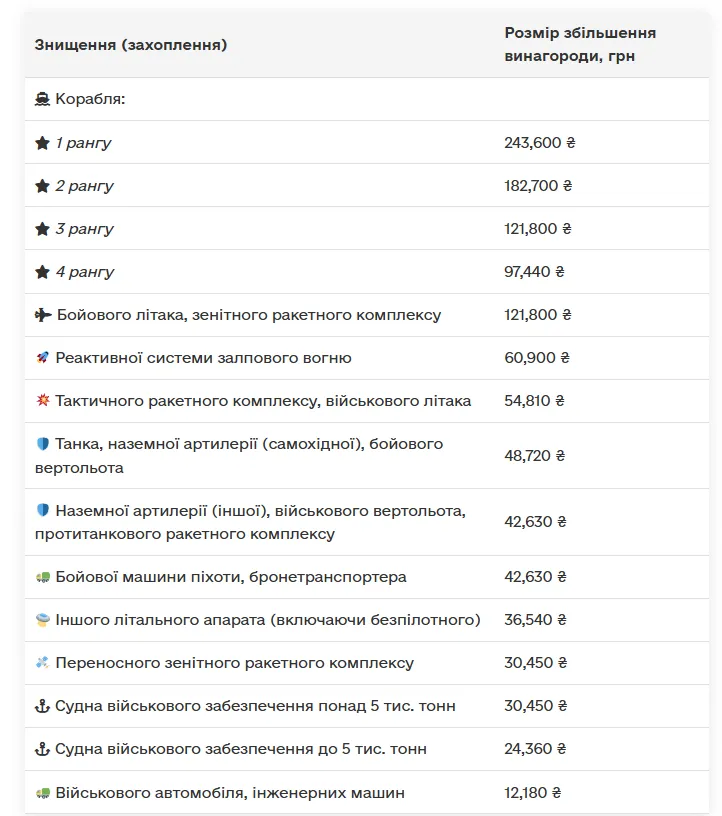The width and height of the screenshot is (722, 816).
Task: Select the 12,180 ₴ reward value
Action: click(x=533, y=793)
